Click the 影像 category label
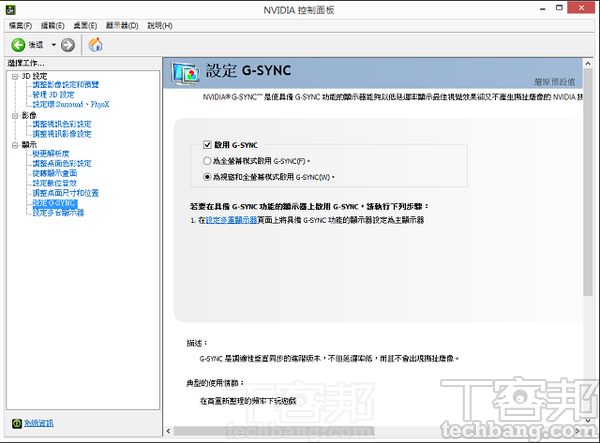Viewport: 600px width, 443px height. [29, 116]
